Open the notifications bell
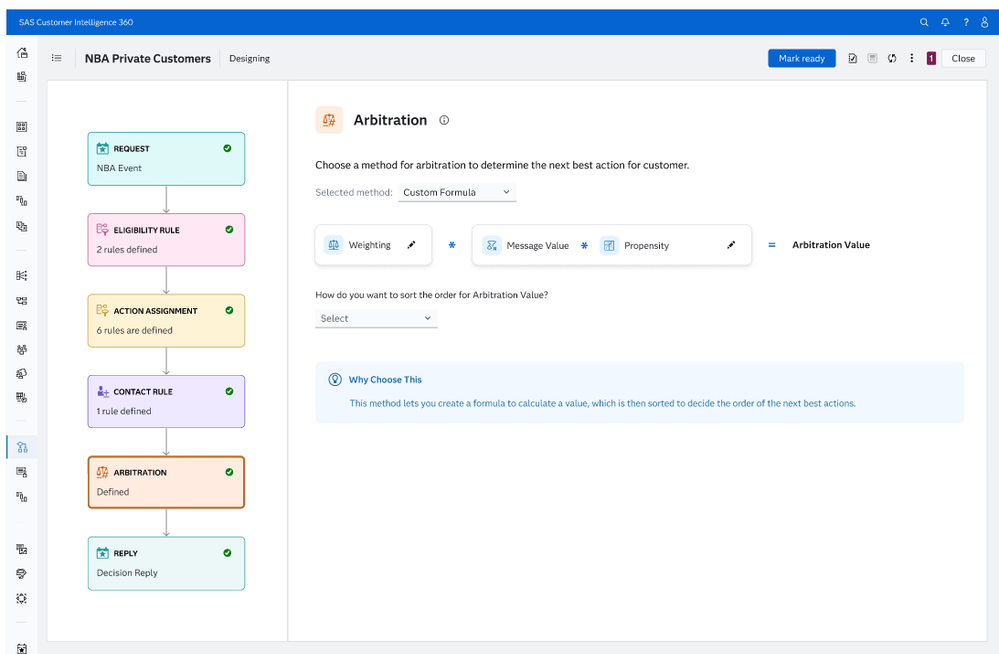This screenshot has width=999, height=654. tap(945, 22)
